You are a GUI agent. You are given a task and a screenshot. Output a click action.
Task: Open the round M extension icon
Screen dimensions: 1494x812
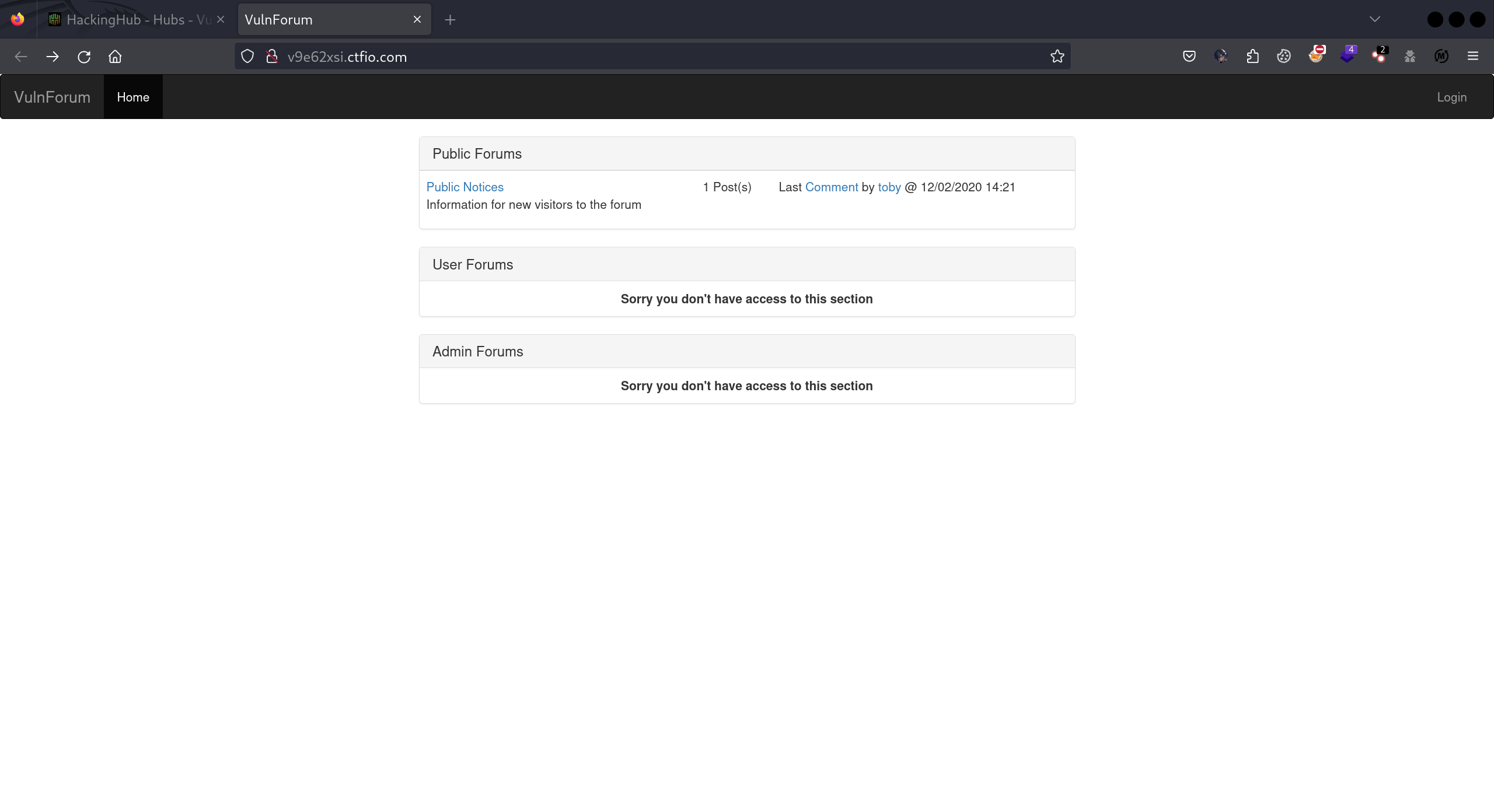(1441, 57)
